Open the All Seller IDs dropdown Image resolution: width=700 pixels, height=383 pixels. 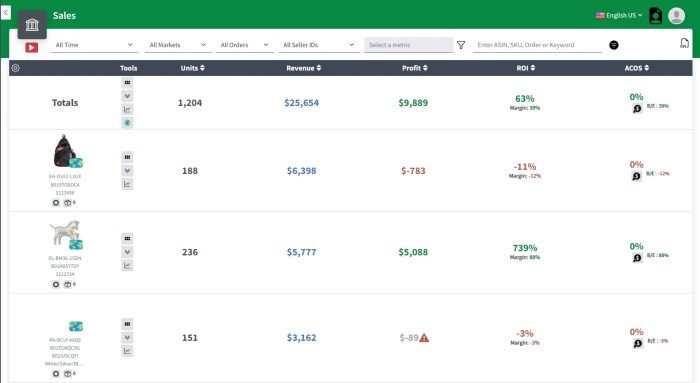319,45
